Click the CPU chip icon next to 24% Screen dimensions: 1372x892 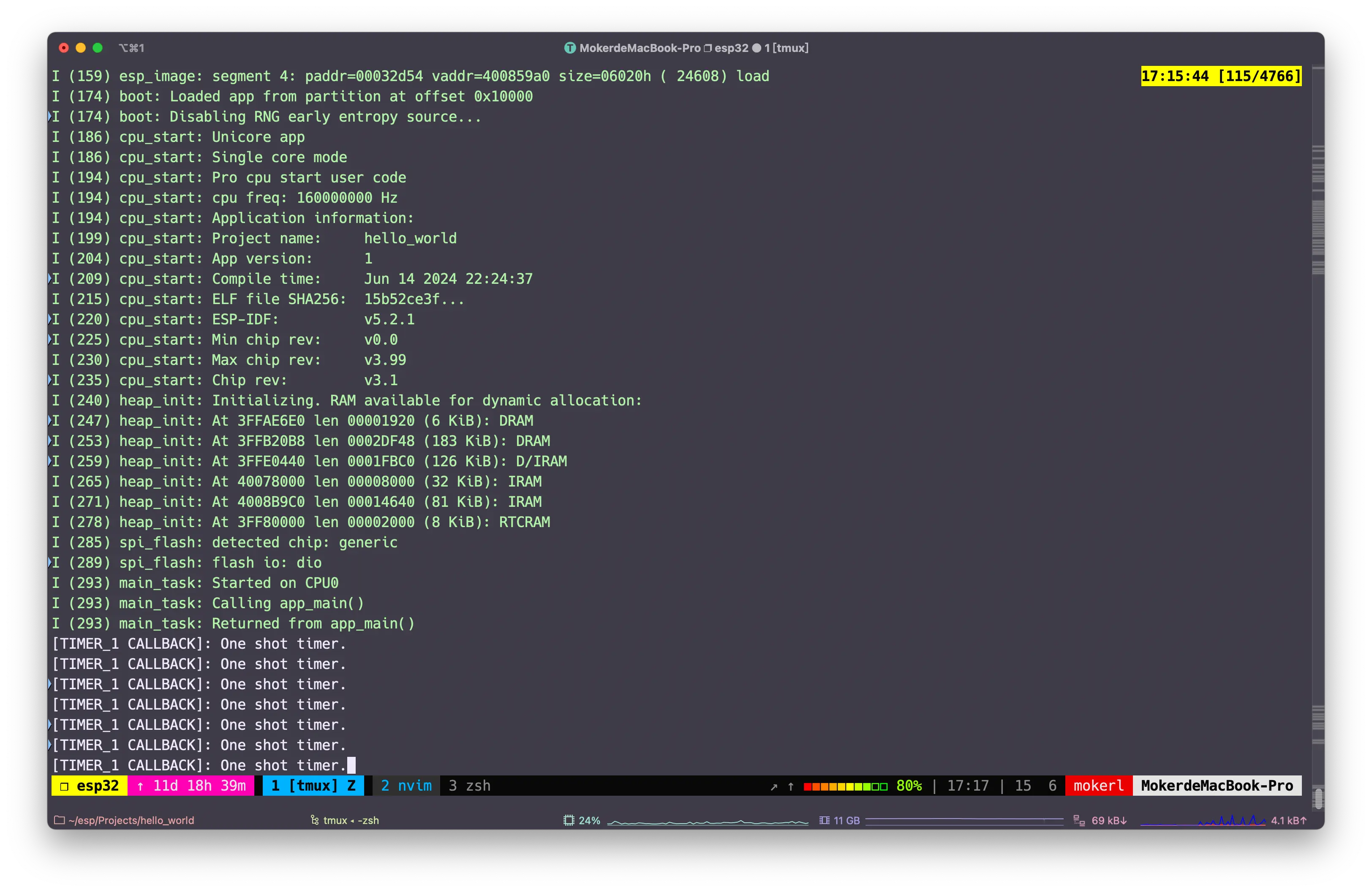click(569, 820)
